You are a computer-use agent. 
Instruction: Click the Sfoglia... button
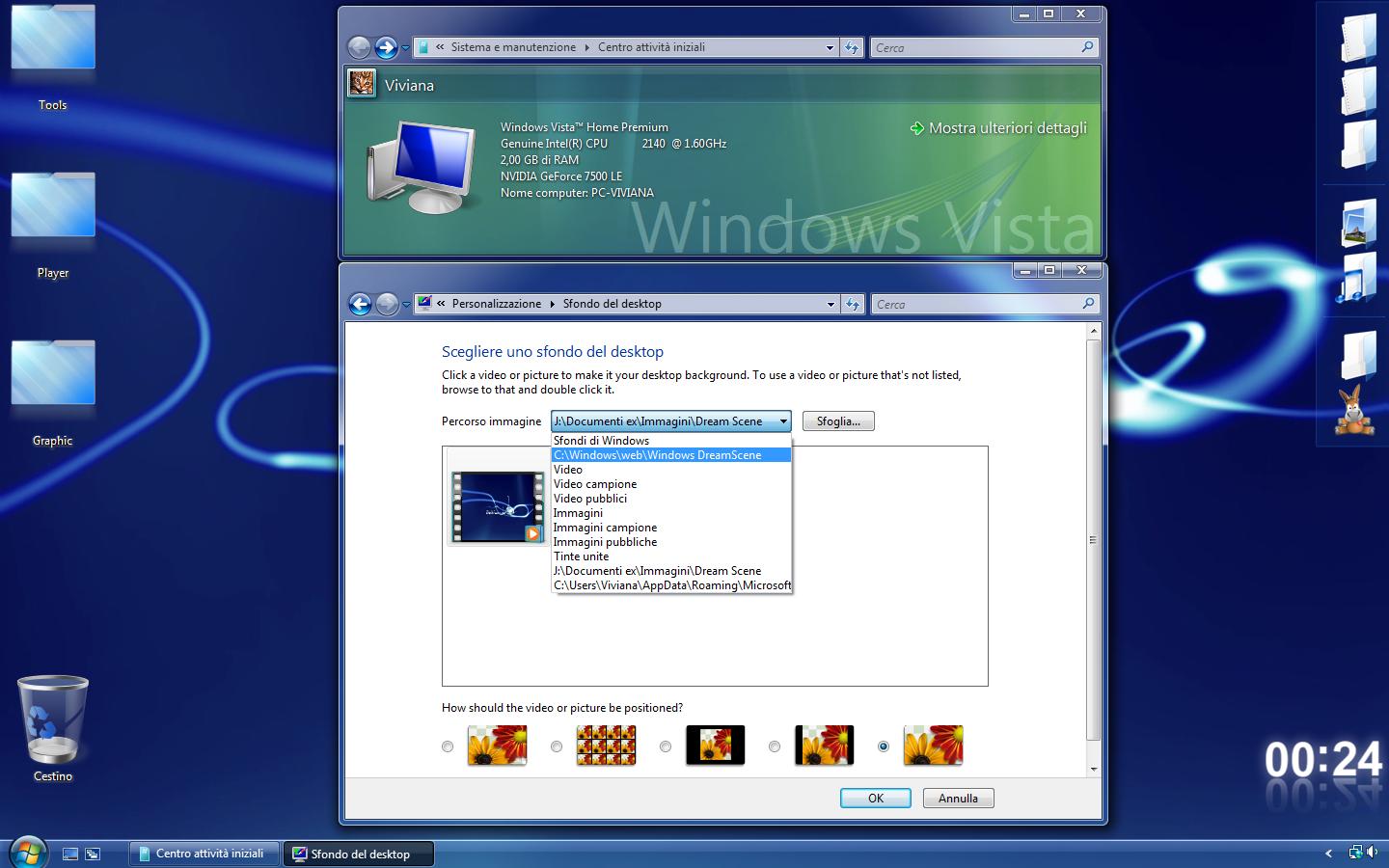(838, 421)
